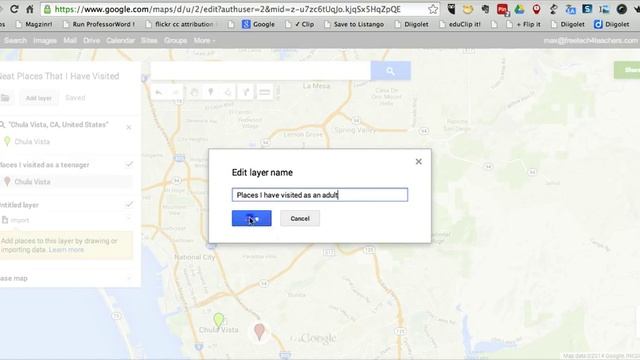This screenshot has width=640, height=360.
Task: Click the Google Drive extension icon
Action: (x=519, y=9)
